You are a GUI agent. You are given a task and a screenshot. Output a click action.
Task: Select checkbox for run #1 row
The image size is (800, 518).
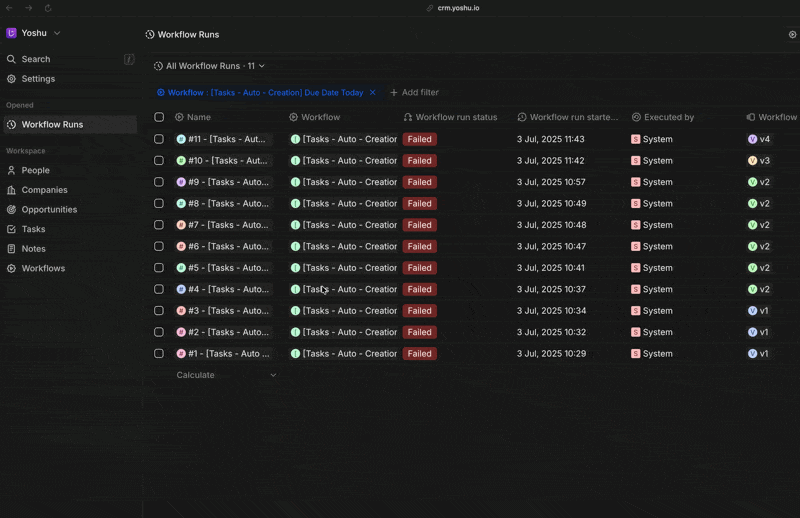pyautogui.click(x=159, y=354)
